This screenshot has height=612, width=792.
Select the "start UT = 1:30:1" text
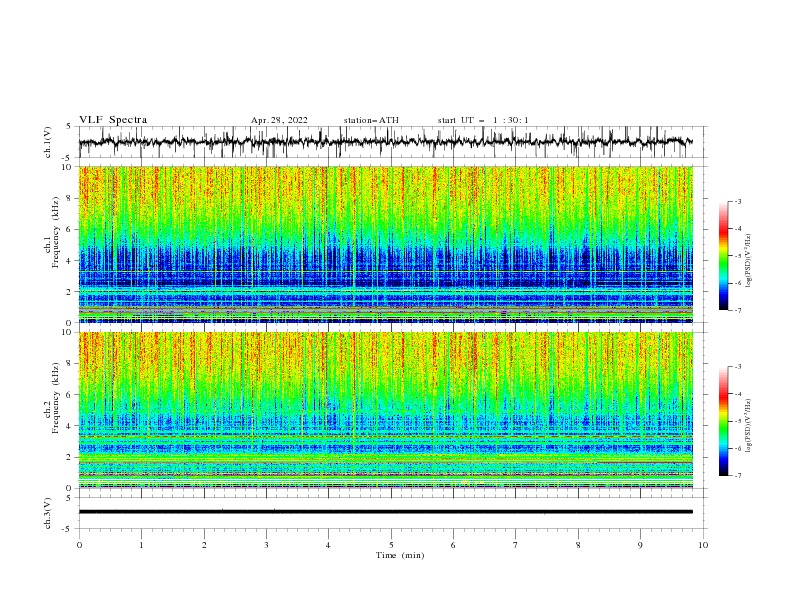(483, 120)
